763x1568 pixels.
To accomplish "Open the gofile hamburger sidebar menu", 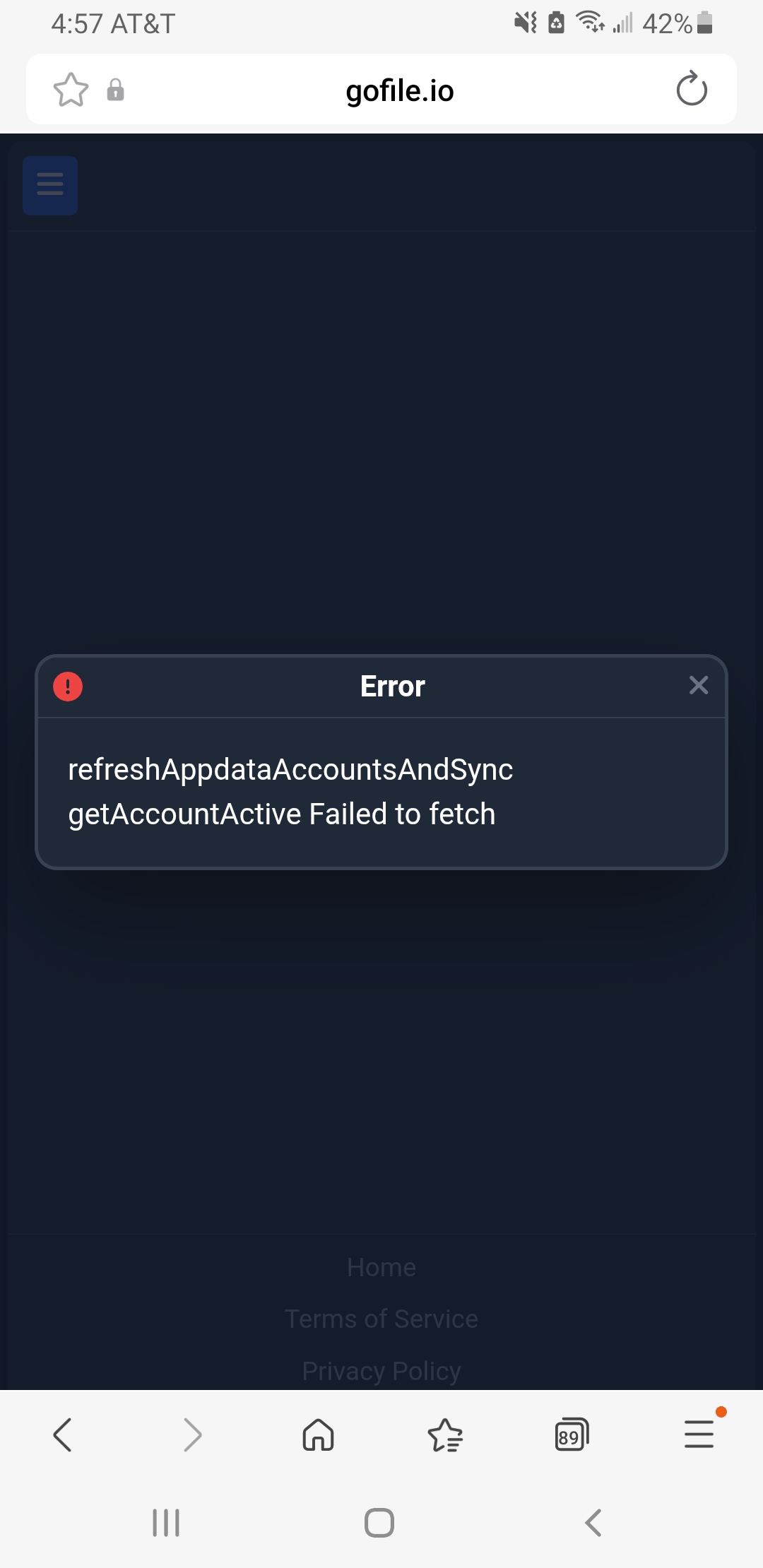I will tap(50, 185).
